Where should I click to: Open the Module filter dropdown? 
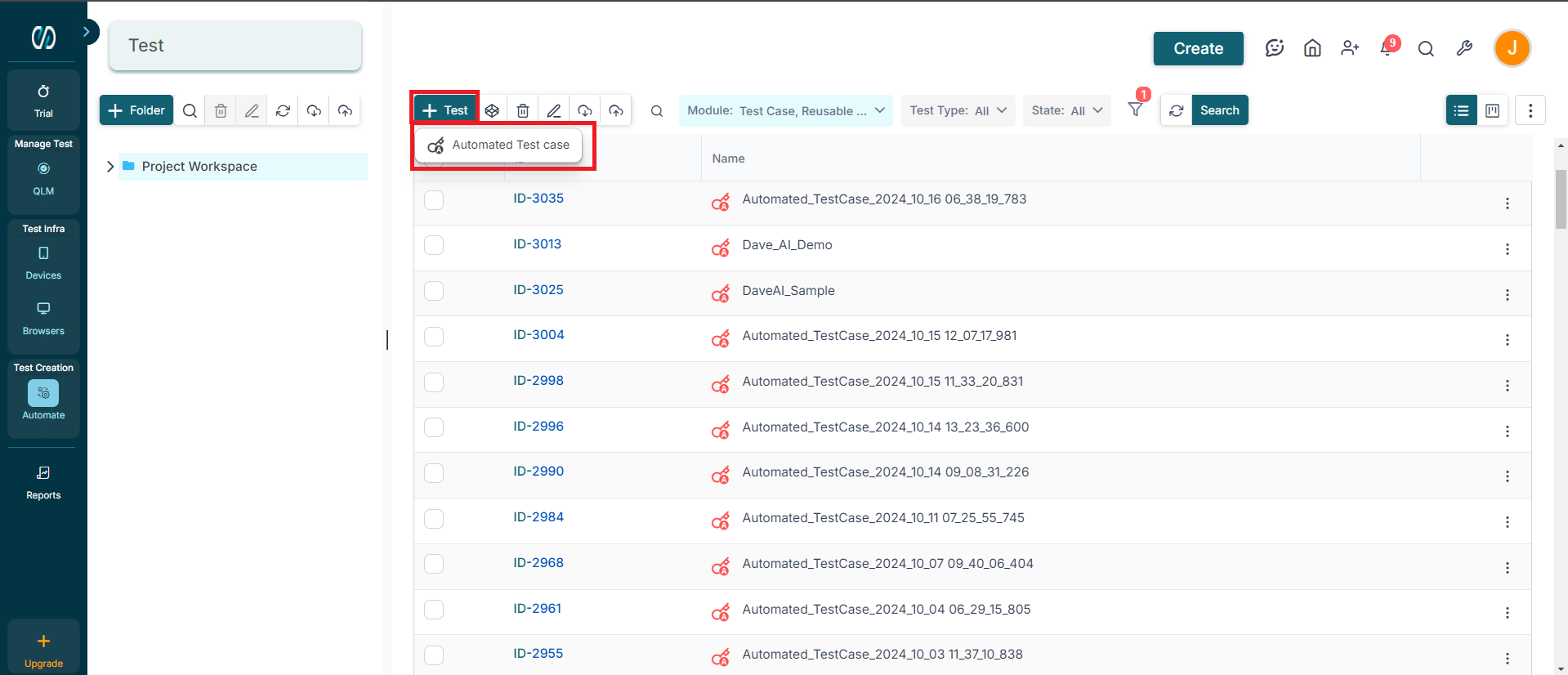pos(786,110)
